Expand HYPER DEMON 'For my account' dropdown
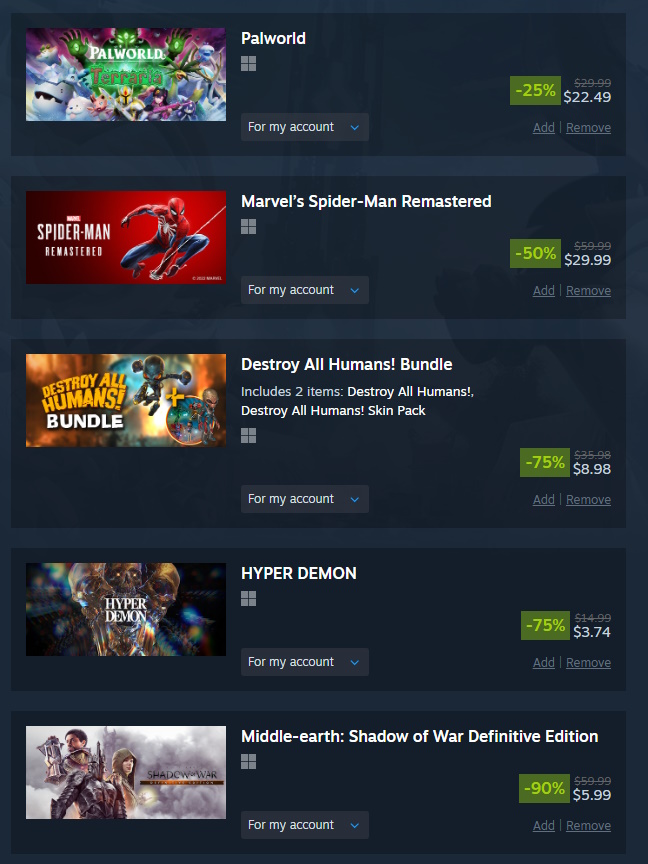 (x=305, y=662)
